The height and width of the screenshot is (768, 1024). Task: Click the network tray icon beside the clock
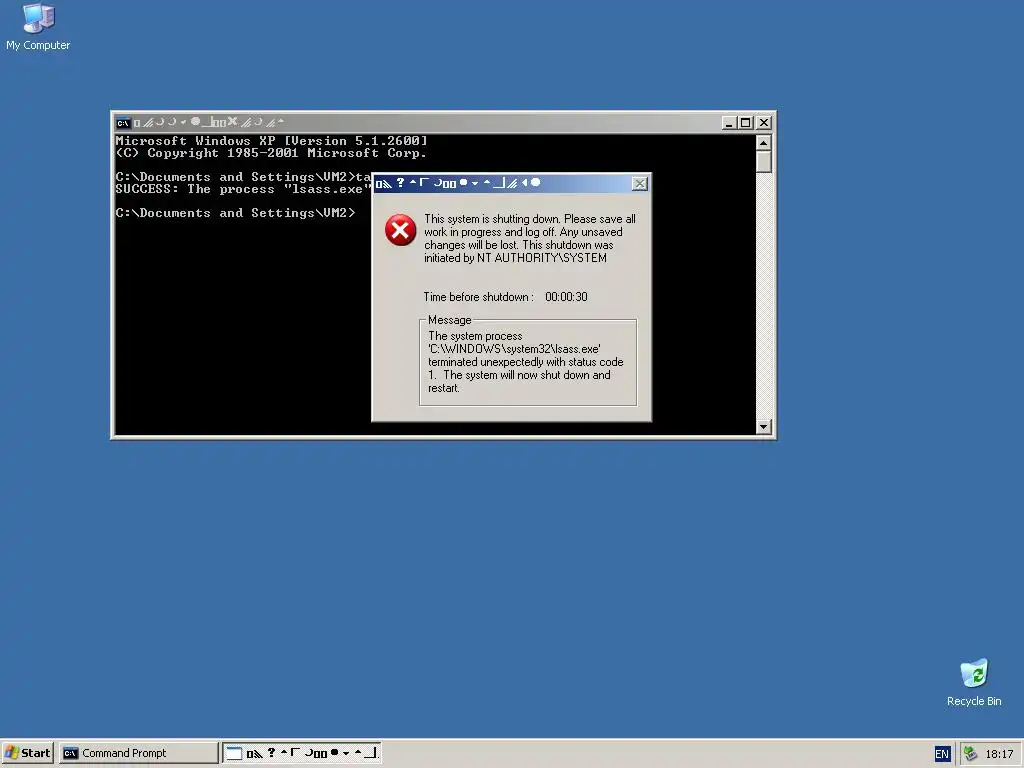(970, 754)
